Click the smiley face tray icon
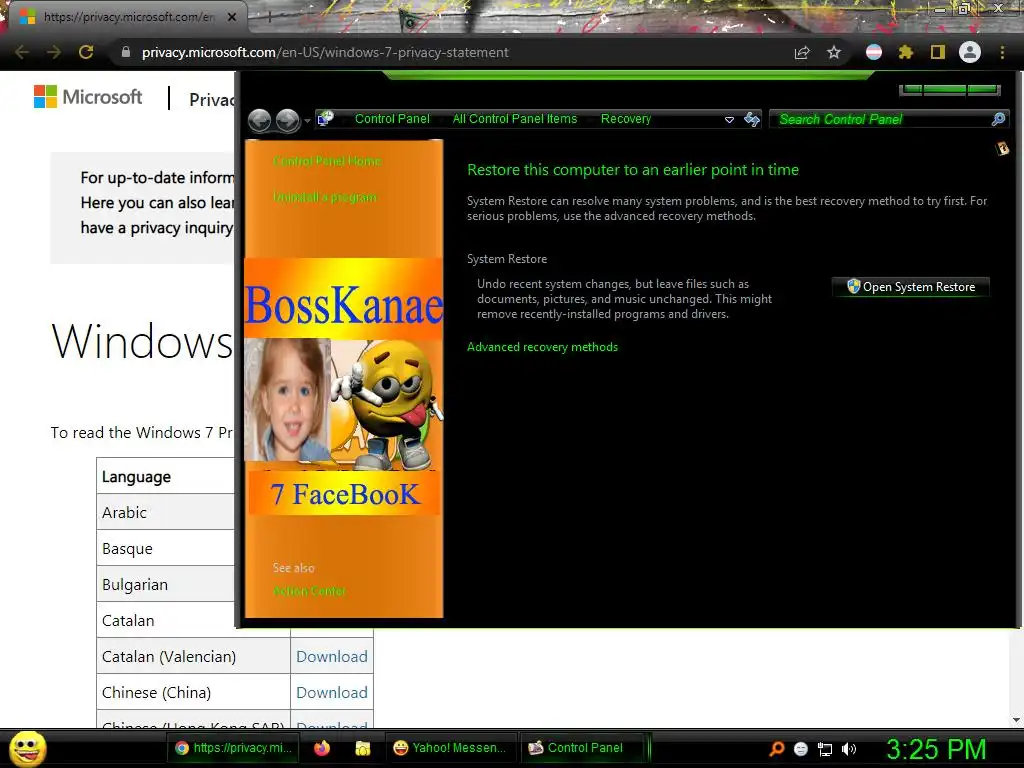The image size is (1024, 768). coord(801,749)
